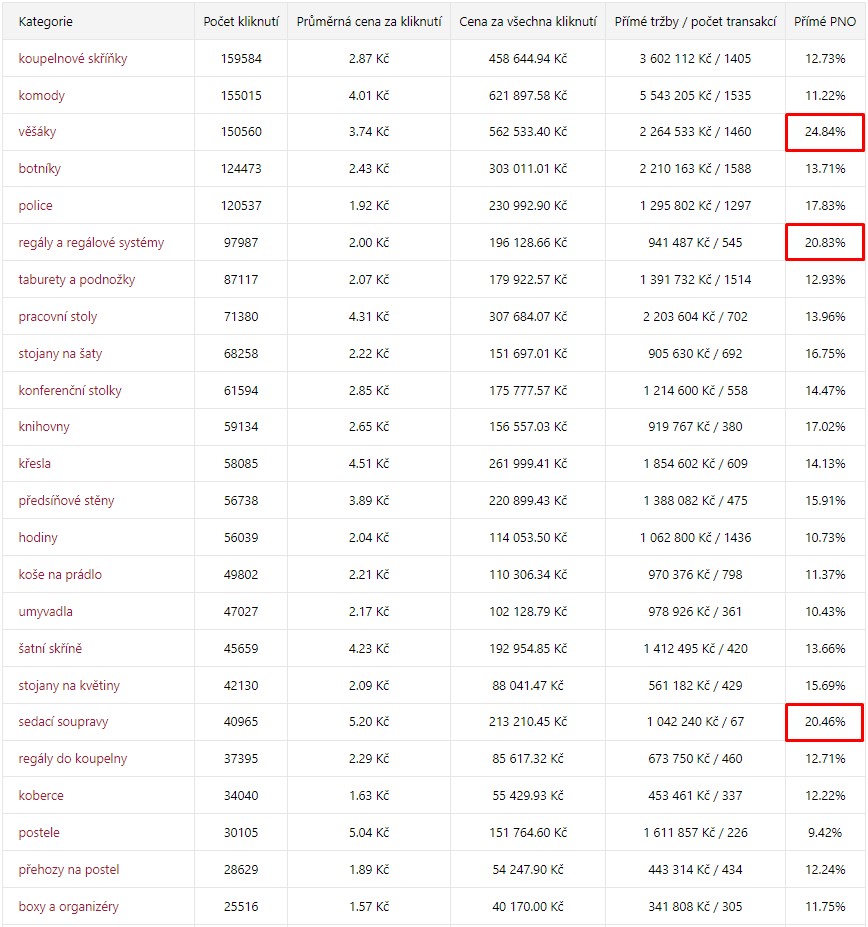Image resolution: width=868 pixels, height=927 pixels.
Task: Open the koupelnové skříňky category link
Action: pos(72,58)
